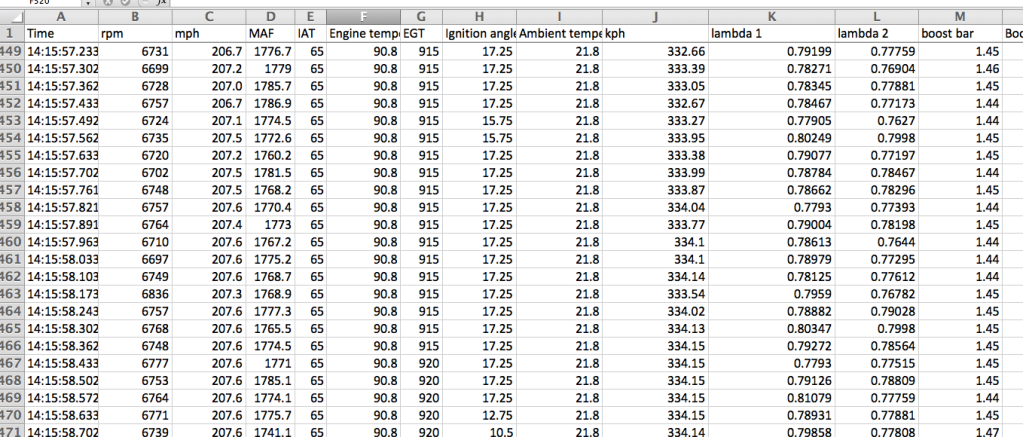Select lambda 2 cell 0.7627

[877, 121]
